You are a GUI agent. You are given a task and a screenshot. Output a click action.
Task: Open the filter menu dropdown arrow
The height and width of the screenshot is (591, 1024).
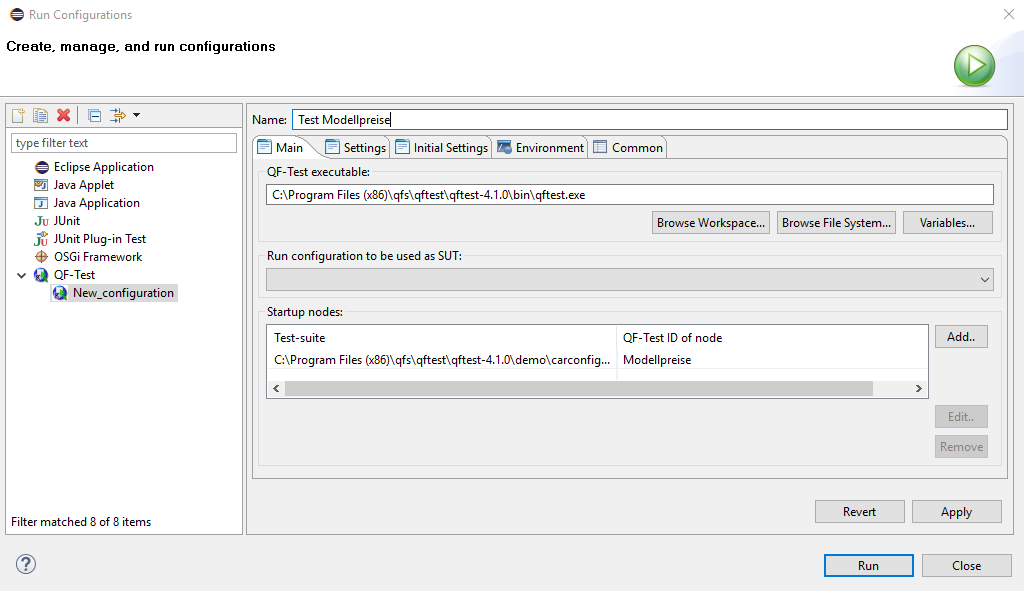(136, 116)
